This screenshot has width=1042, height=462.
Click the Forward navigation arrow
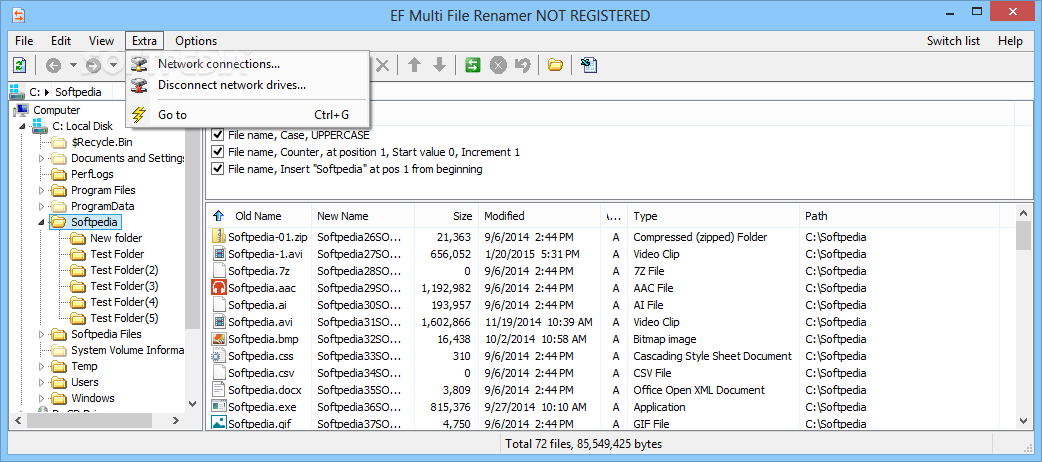pos(93,65)
